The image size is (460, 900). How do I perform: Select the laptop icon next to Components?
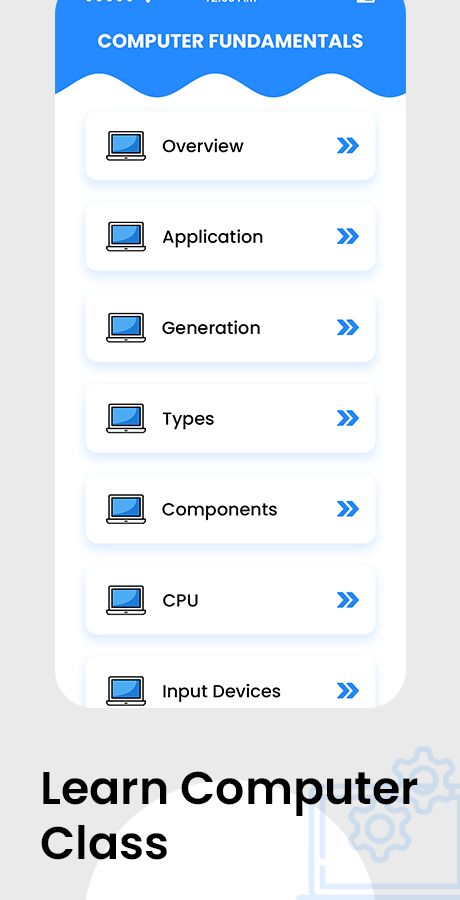[x=126, y=509]
